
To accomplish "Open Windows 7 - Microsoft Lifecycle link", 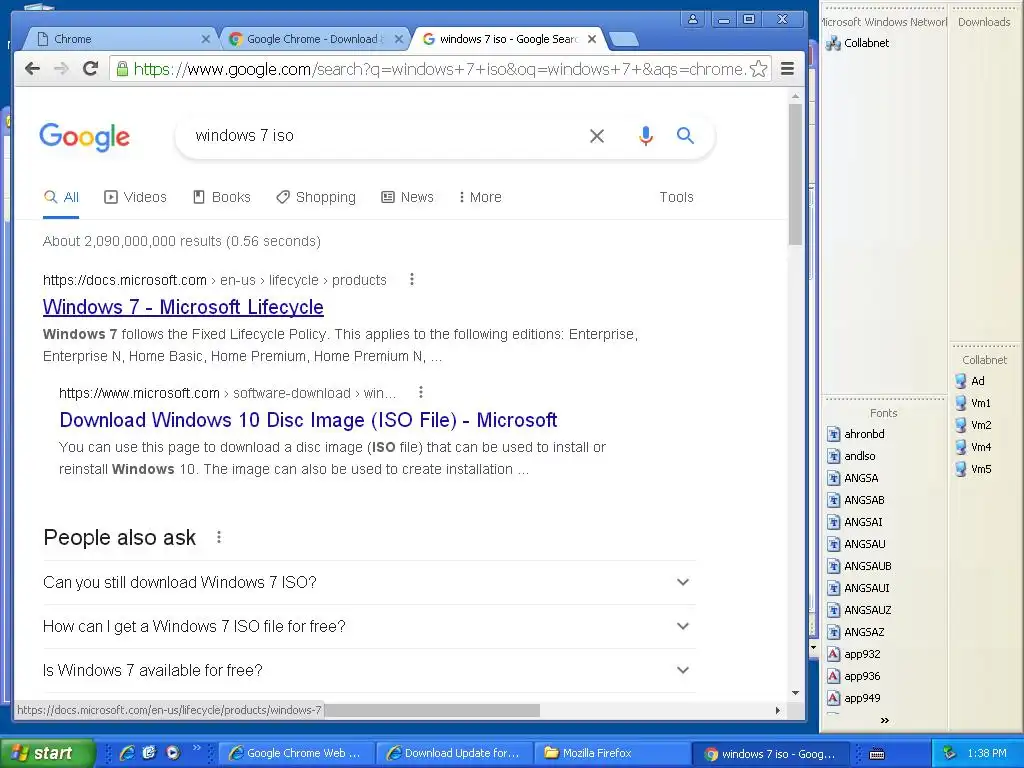I will pos(183,307).
